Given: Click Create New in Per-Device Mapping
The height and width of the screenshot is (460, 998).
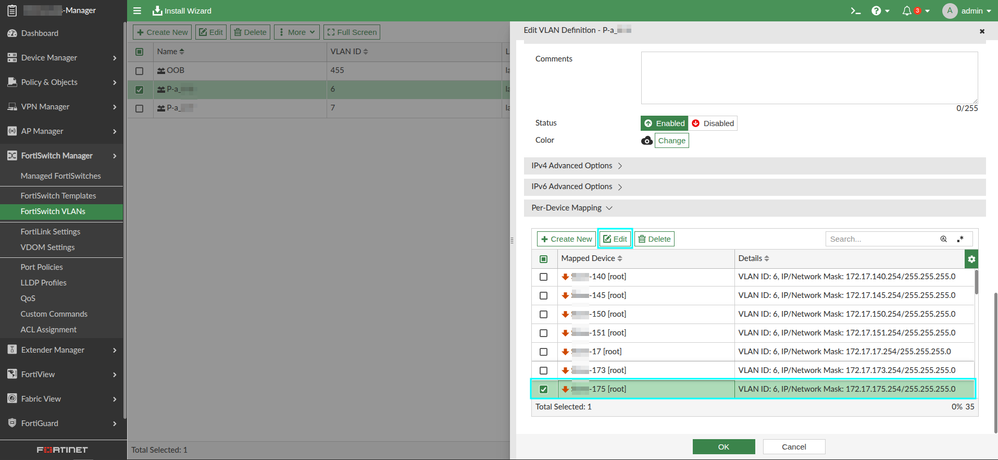Looking at the screenshot, I should (566, 239).
